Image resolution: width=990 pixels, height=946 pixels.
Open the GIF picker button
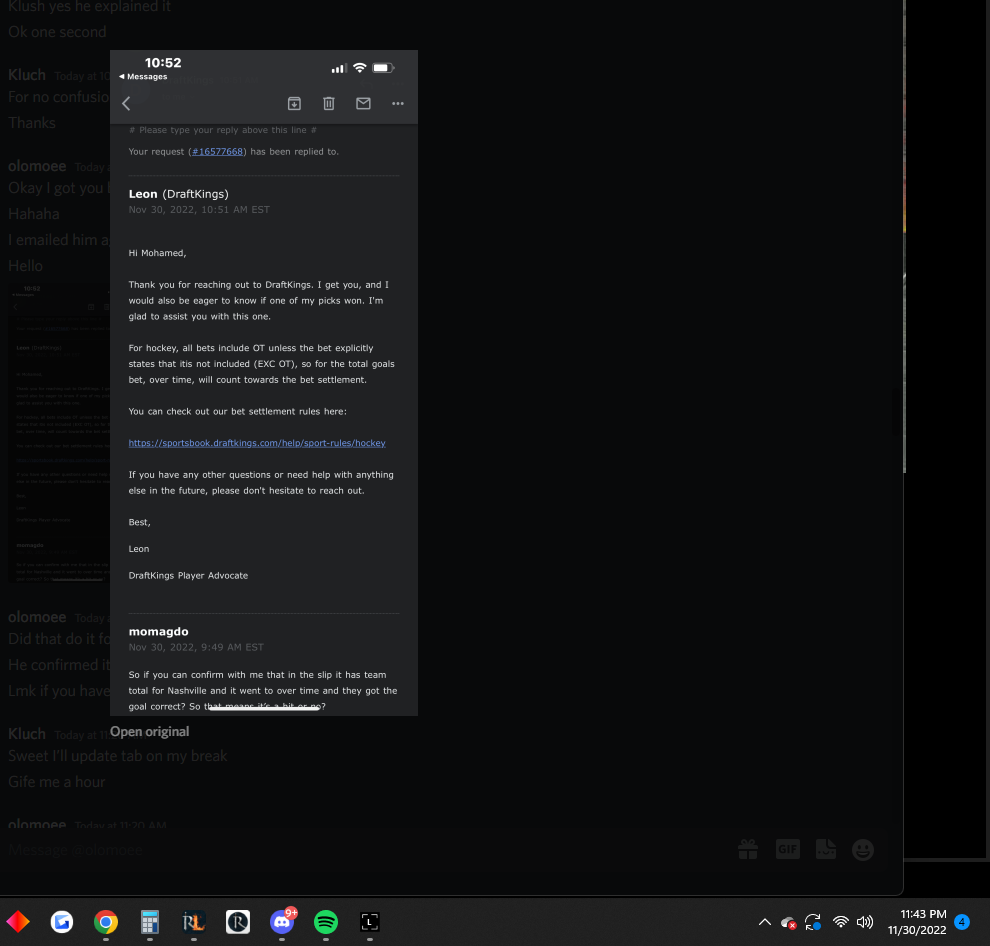pos(787,849)
